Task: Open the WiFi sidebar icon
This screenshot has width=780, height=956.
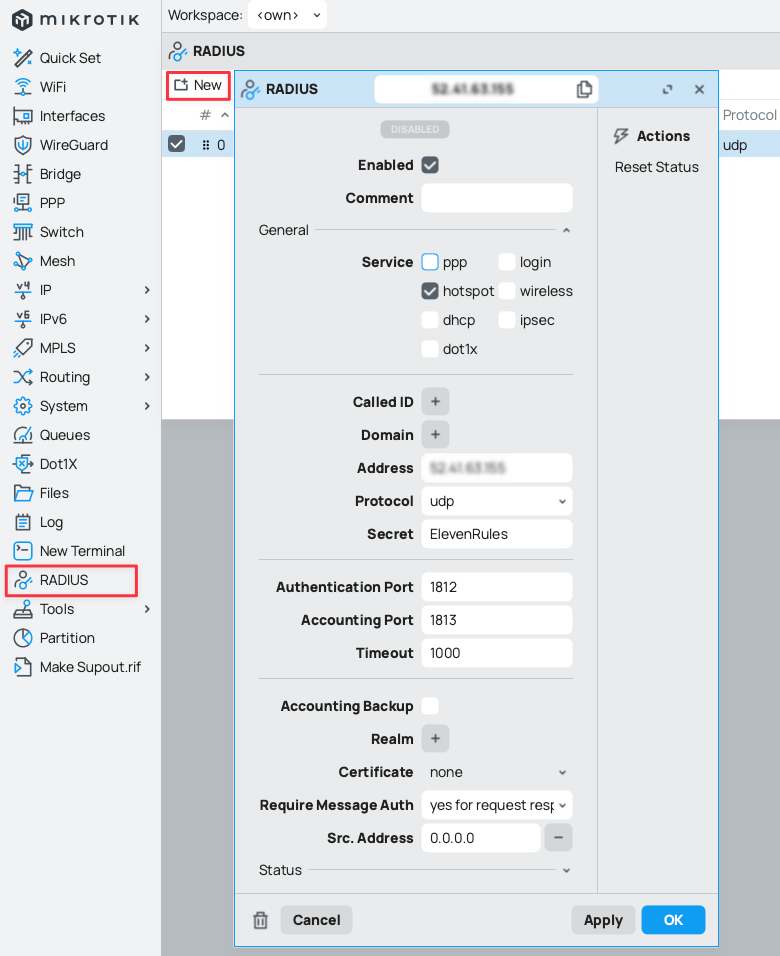Action: [x=23, y=87]
